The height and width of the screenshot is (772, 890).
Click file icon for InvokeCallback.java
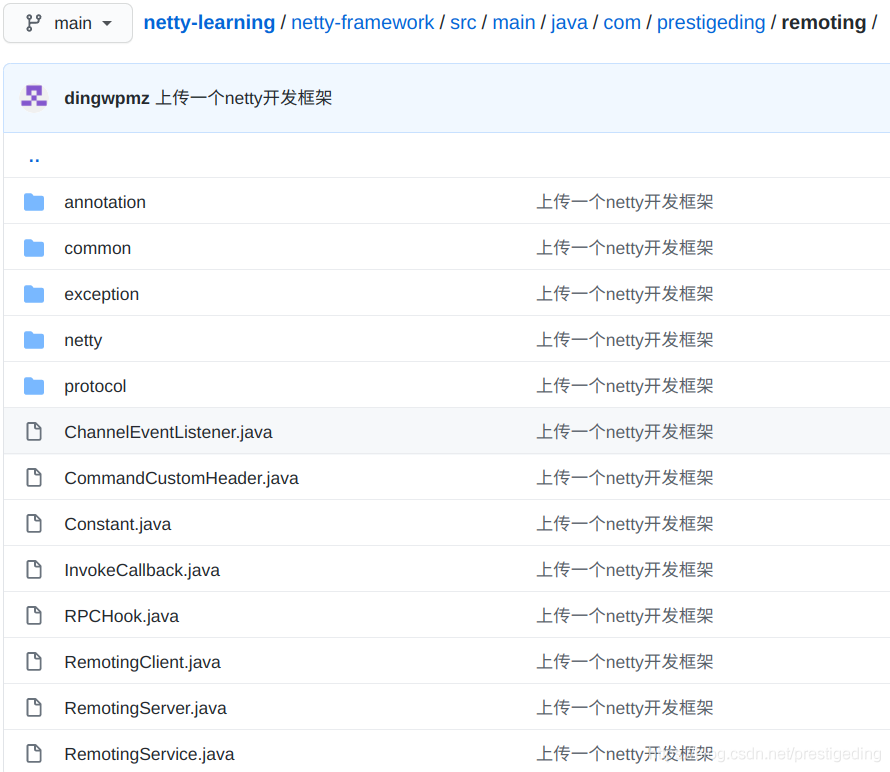34,569
